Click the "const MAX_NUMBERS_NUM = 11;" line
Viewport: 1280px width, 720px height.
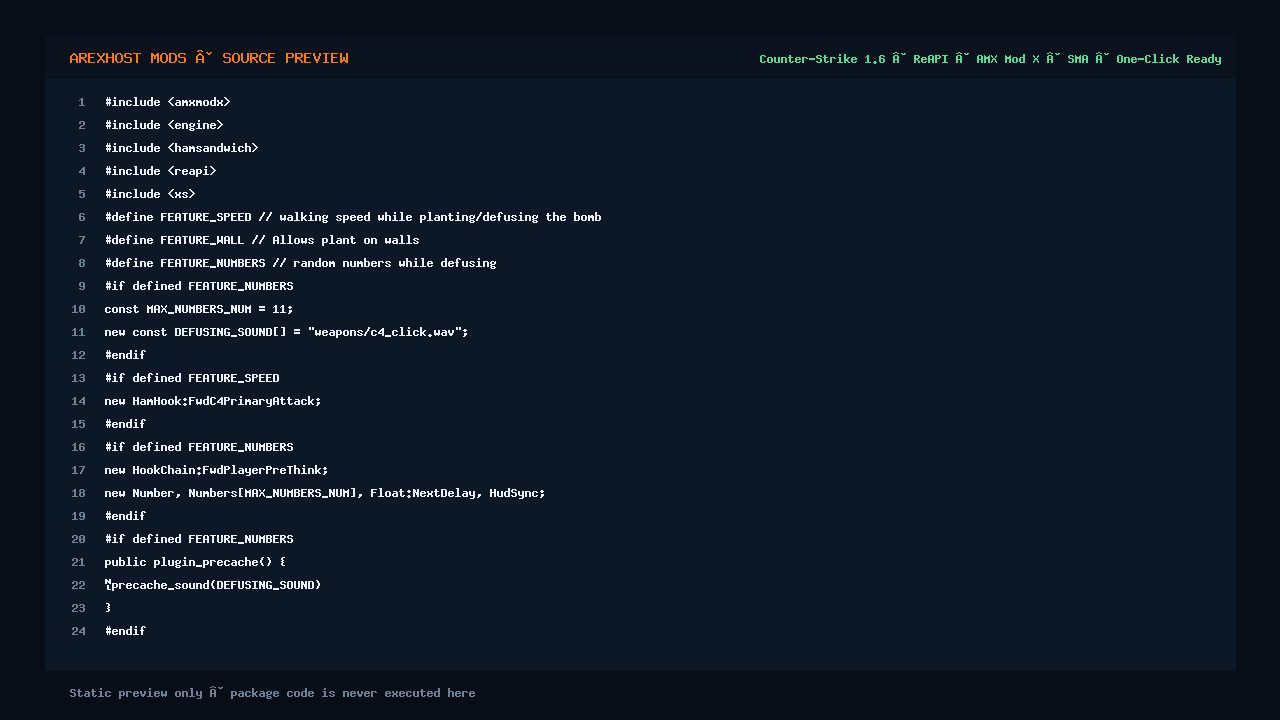click(199, 309)
